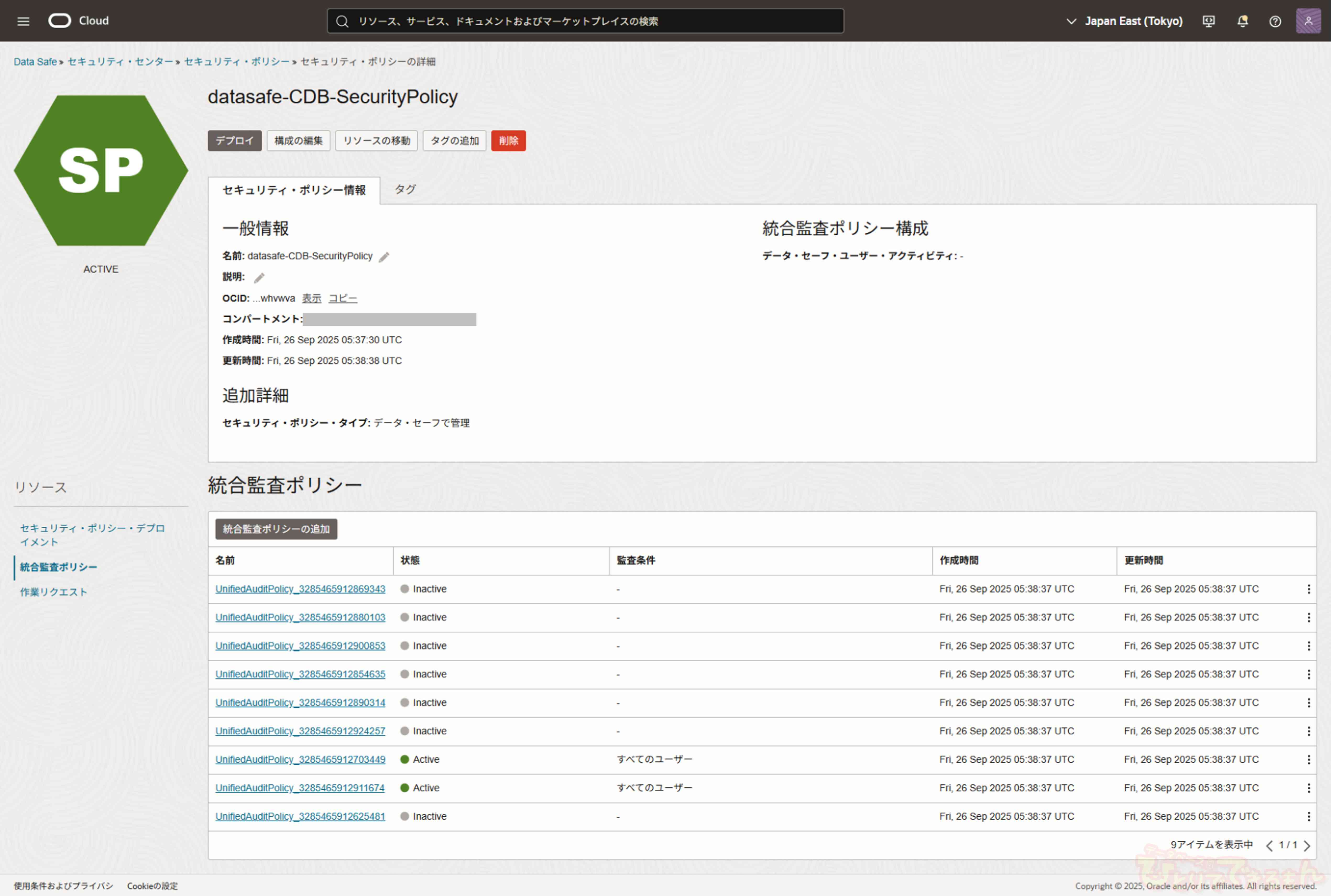
Task: Open the notifications bell
Action: (1242, 21)
